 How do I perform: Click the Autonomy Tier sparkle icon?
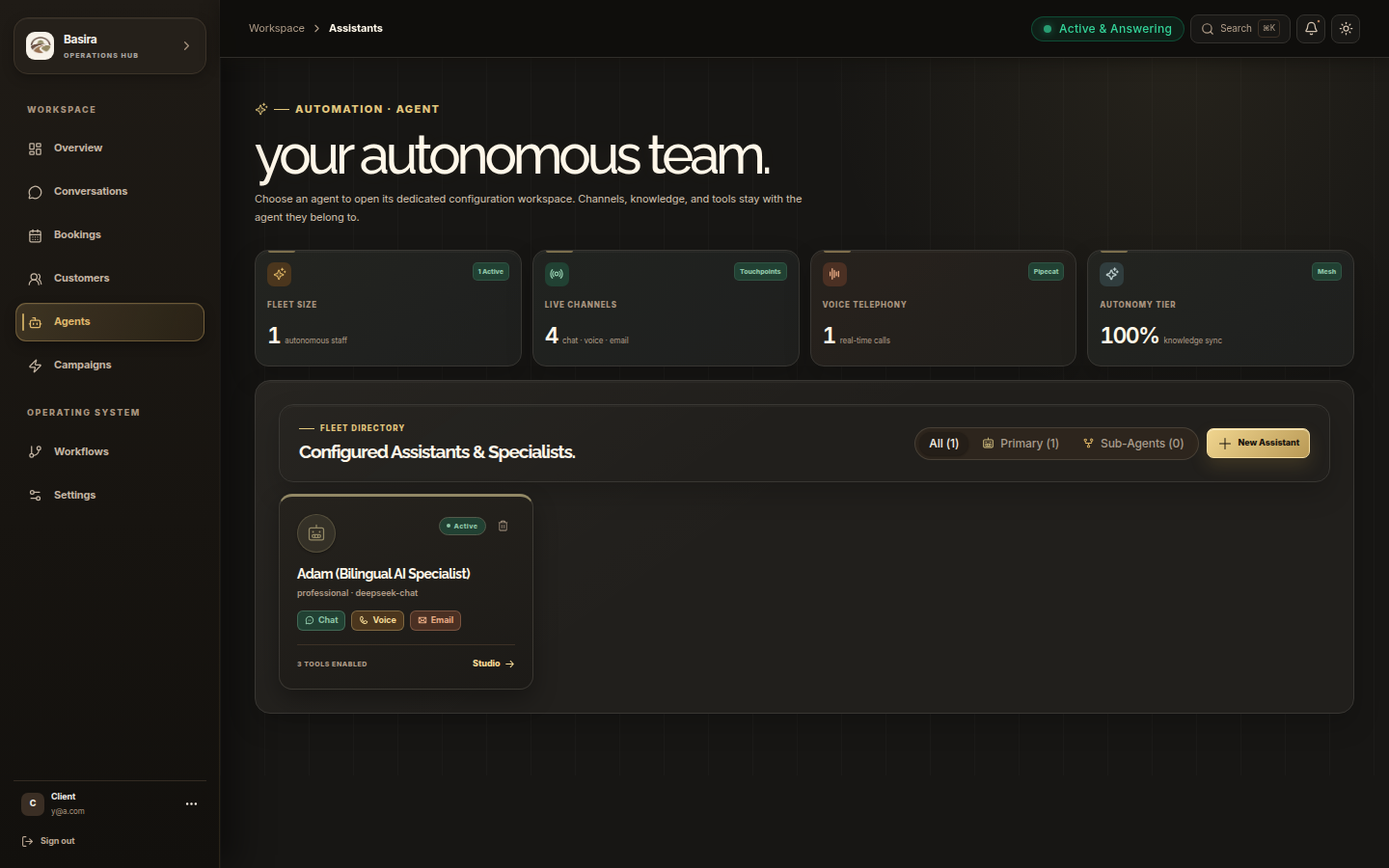point(1112,274)
